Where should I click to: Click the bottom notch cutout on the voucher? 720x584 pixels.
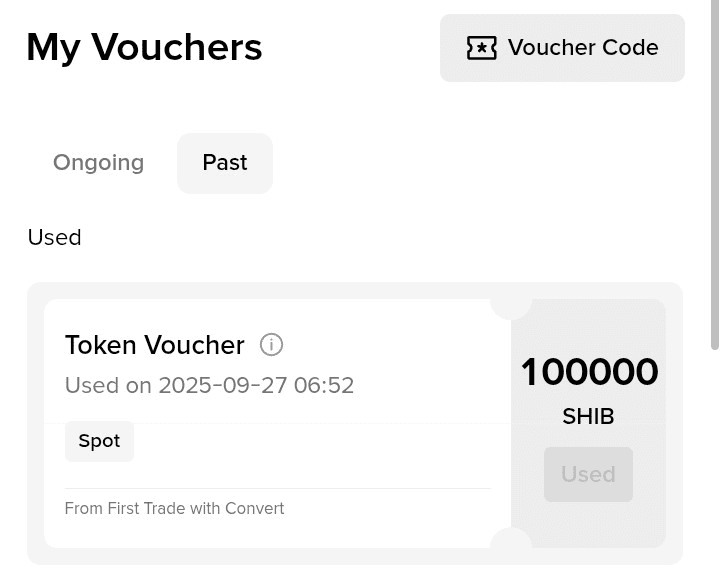tap(511, 541)
